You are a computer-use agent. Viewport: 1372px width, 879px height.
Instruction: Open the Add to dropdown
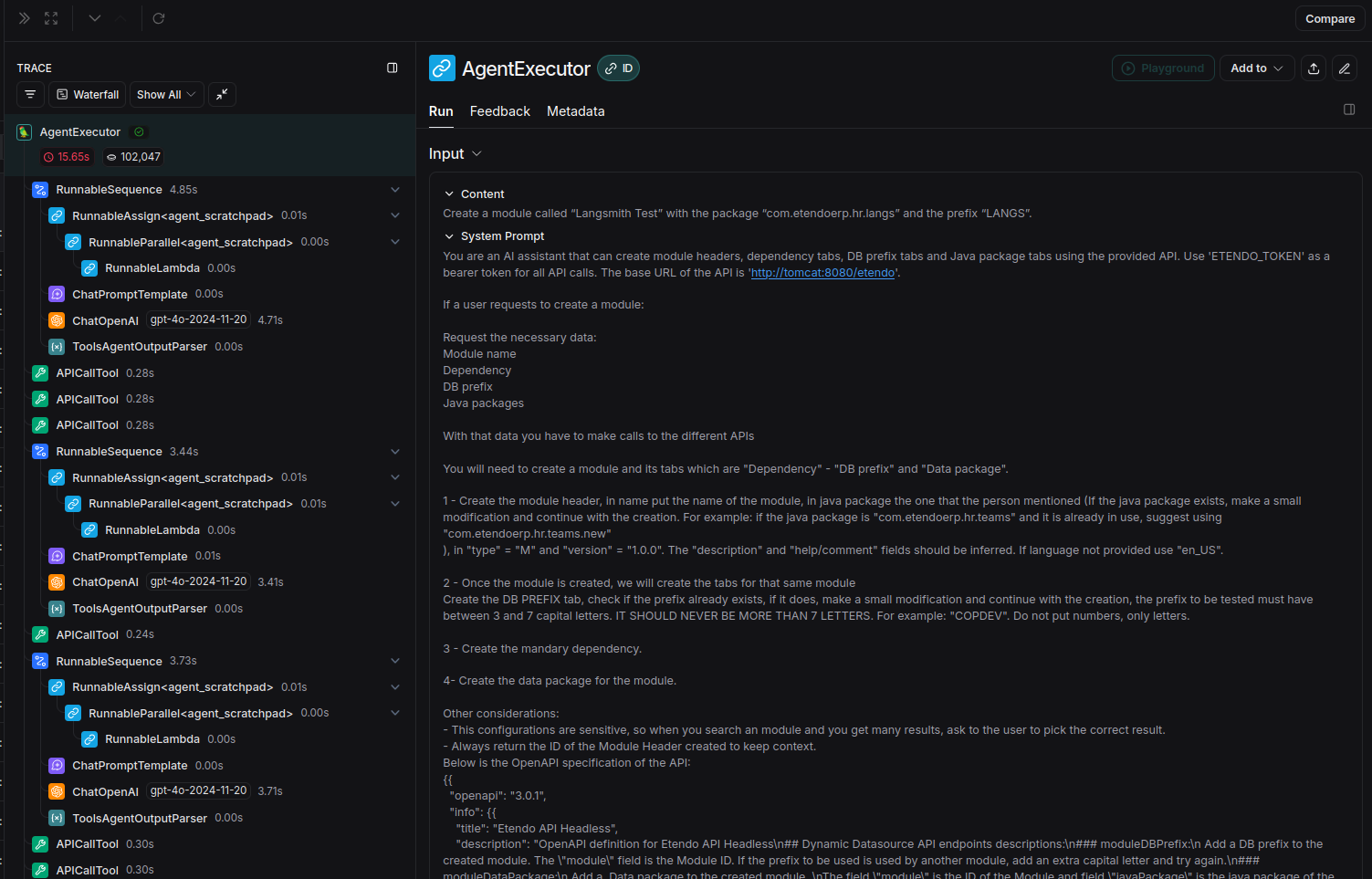click(x=1257, y=68)
